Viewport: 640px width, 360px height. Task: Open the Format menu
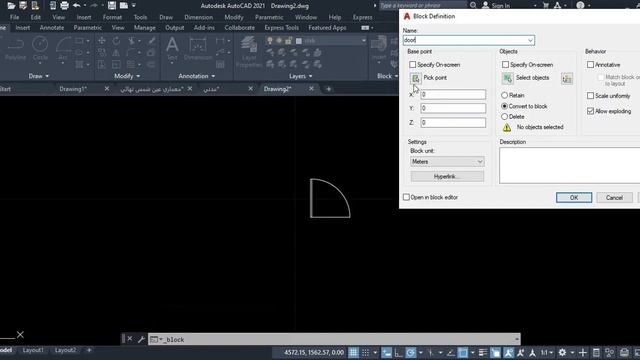(x=112, y=17)
